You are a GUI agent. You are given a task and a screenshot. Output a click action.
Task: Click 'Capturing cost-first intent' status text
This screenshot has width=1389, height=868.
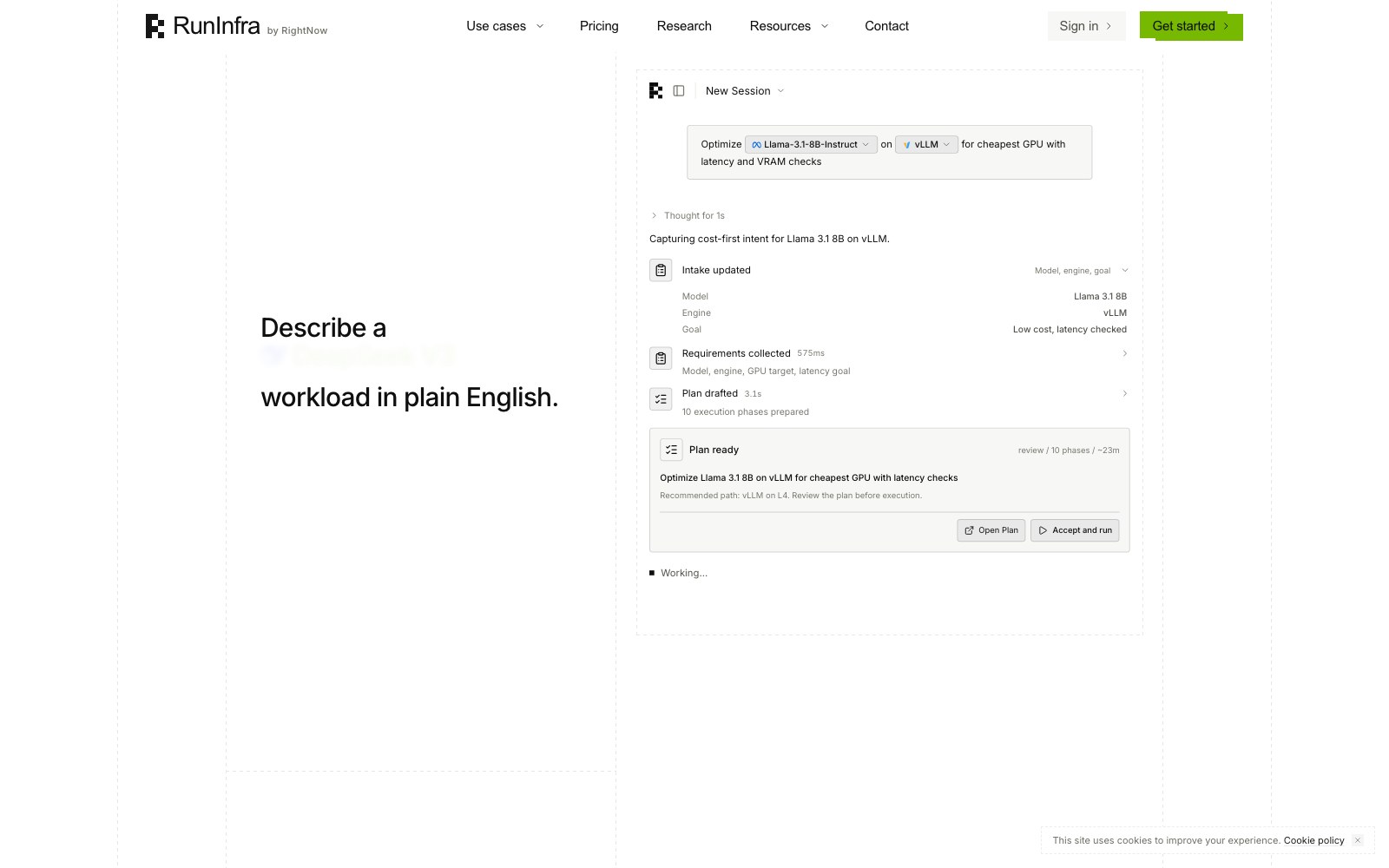tap(769, 239)
